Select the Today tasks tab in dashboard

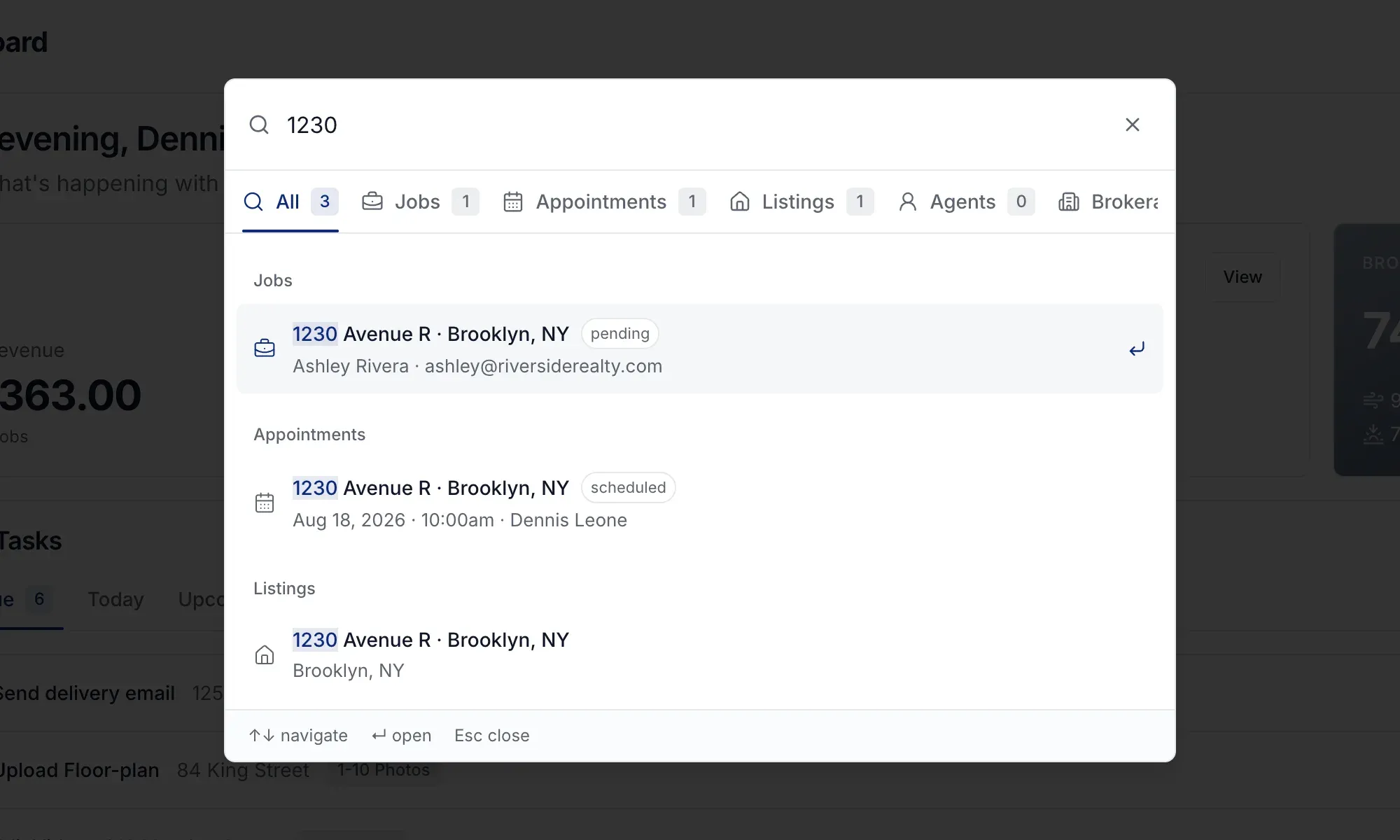click(116, 599)
